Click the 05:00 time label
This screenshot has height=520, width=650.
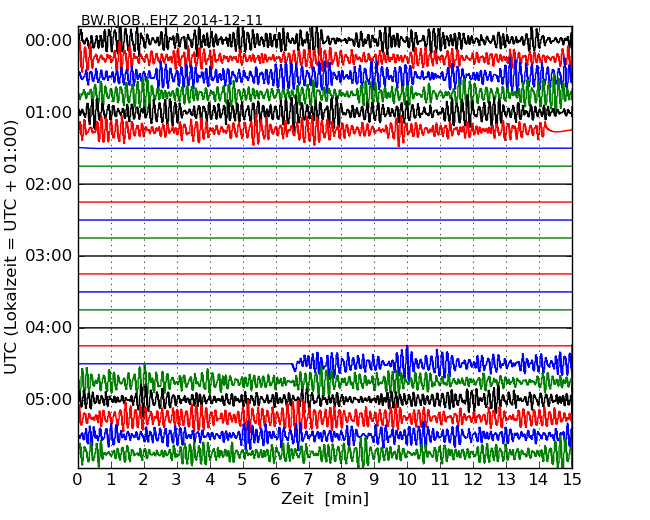(49, 399)
